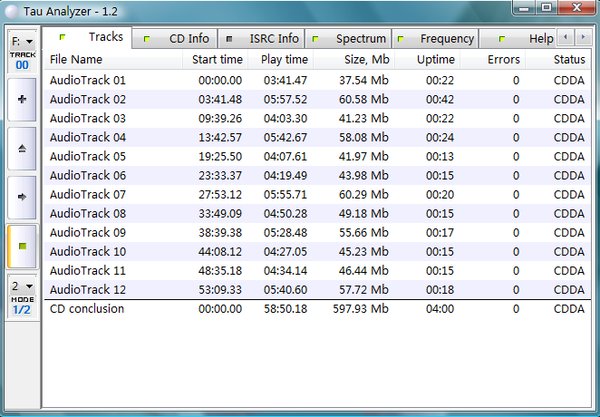Select AudioTrack 02 row
Viewport: 600px width, 417px height.
317,99
